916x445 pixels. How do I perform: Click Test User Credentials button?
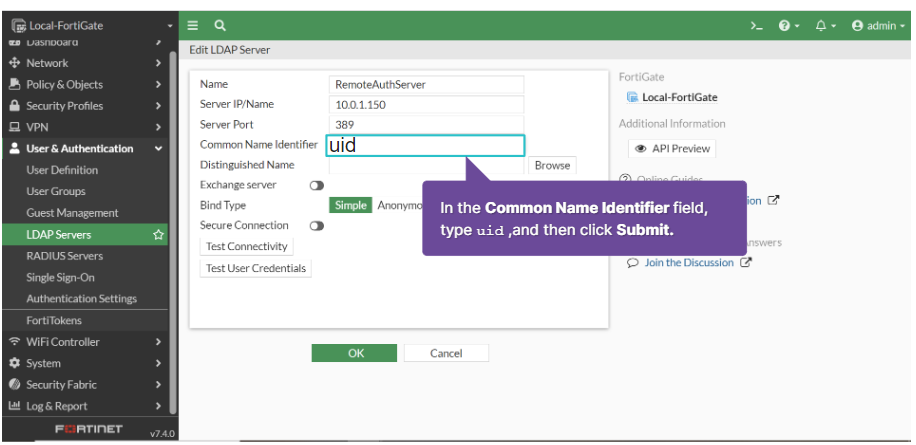pos(256,268)
